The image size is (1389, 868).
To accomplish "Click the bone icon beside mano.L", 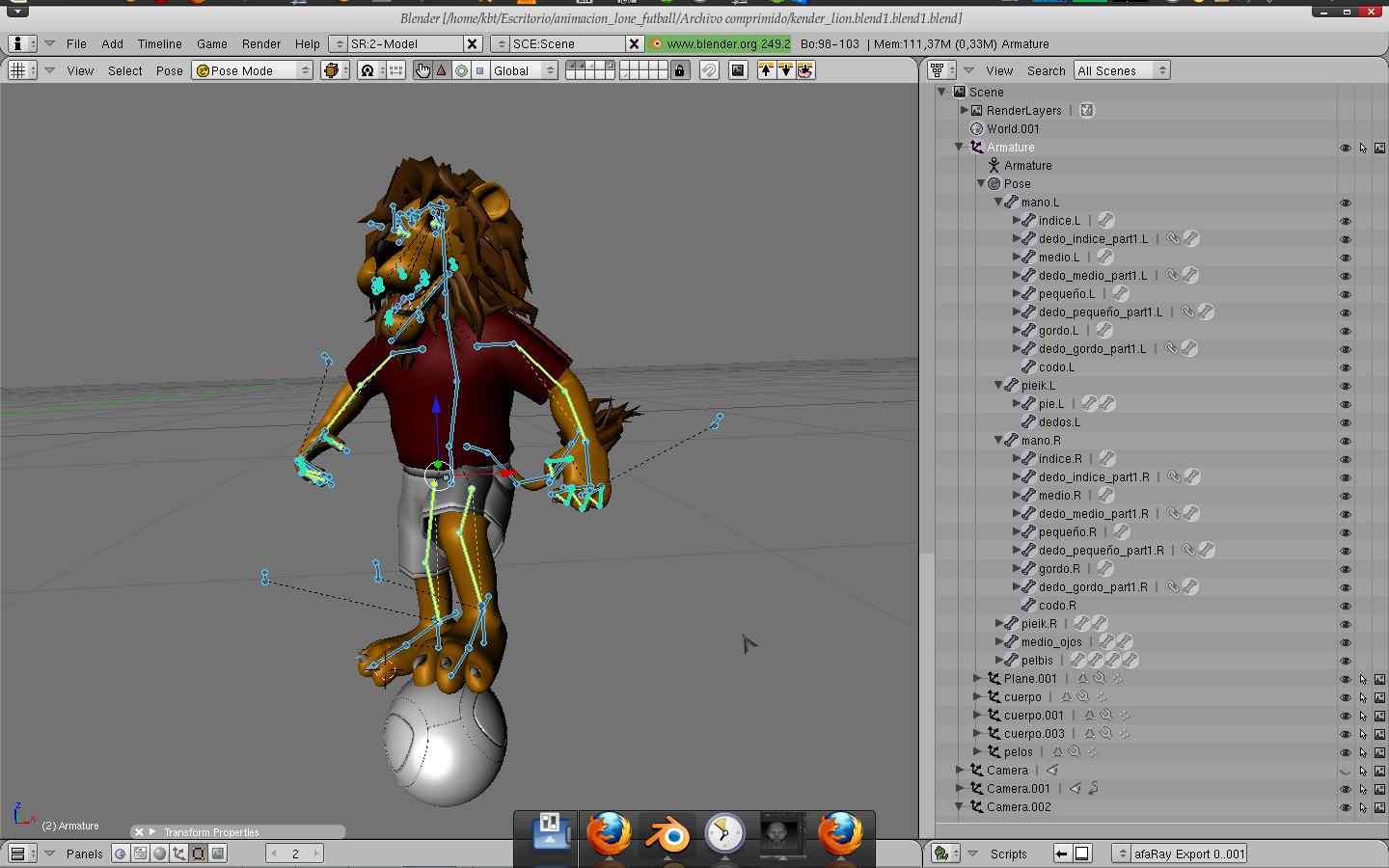I will [x=1011, y=203].
